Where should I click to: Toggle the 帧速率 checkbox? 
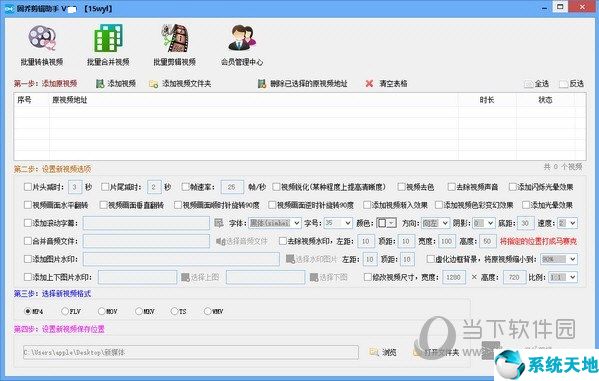185,187
